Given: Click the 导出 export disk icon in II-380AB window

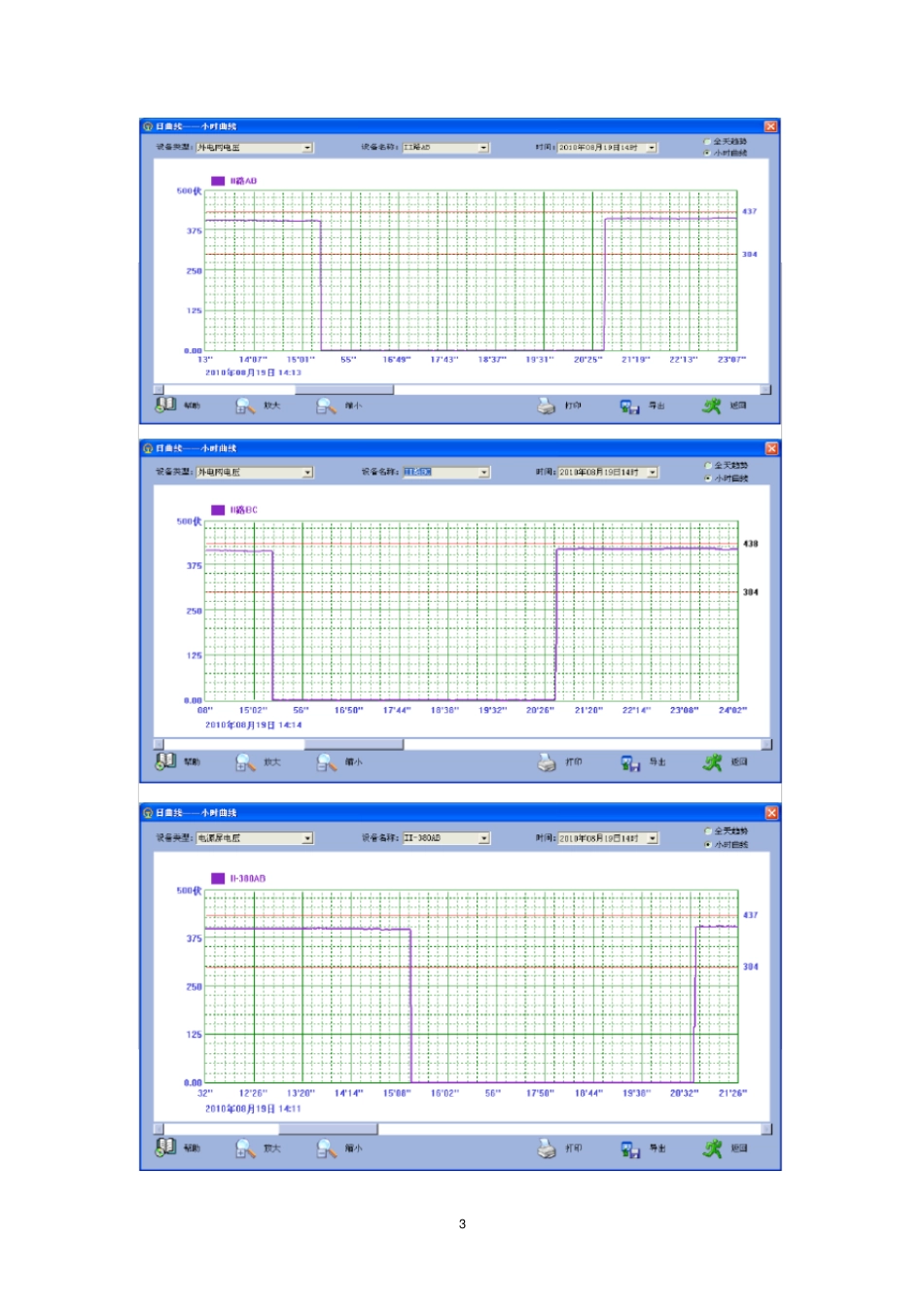Looking at the screenshot, I should point(630,1149).
